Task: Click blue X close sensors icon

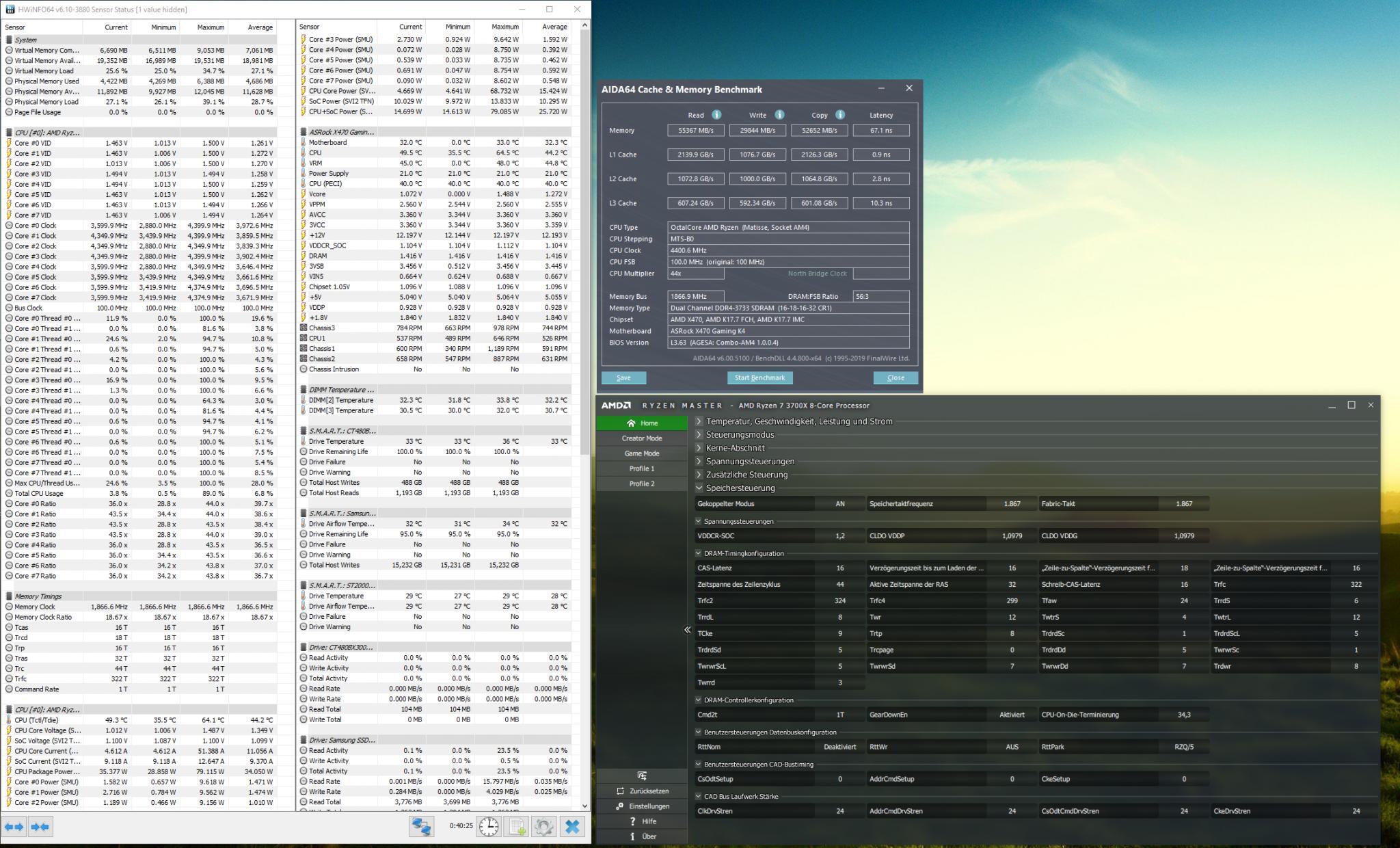Action: 572,827
